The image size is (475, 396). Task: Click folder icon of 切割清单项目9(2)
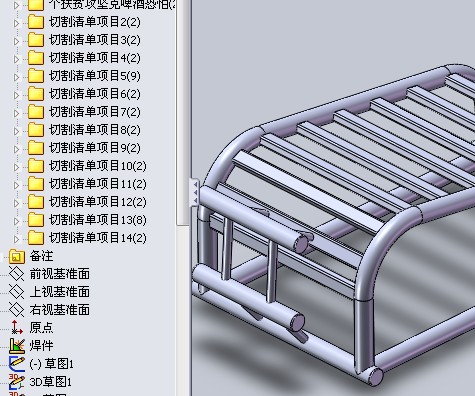coord(36,148)
